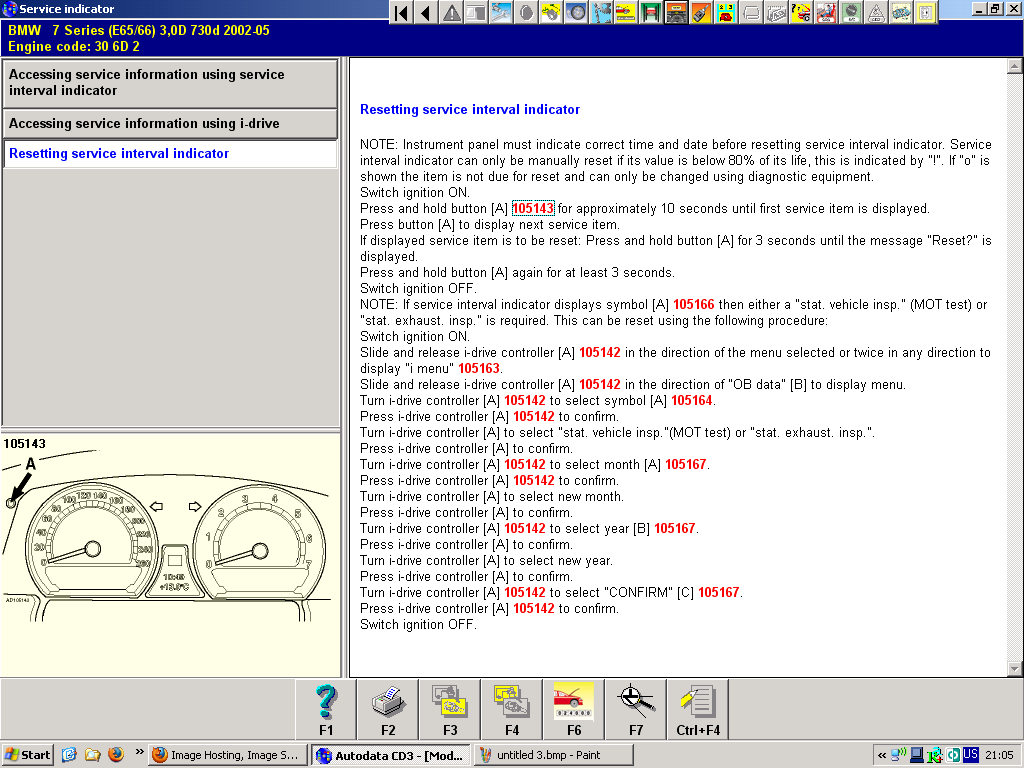The height and width of the screenshot is (768, 1024).
Task: Open 105167 link on the CONFIRM line
Action: click(x=719, y=592)
